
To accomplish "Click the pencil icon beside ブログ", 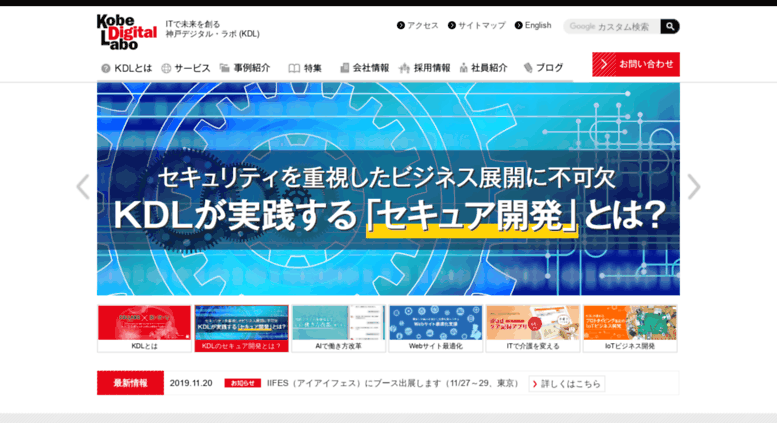I will click(x=528, y=68).
